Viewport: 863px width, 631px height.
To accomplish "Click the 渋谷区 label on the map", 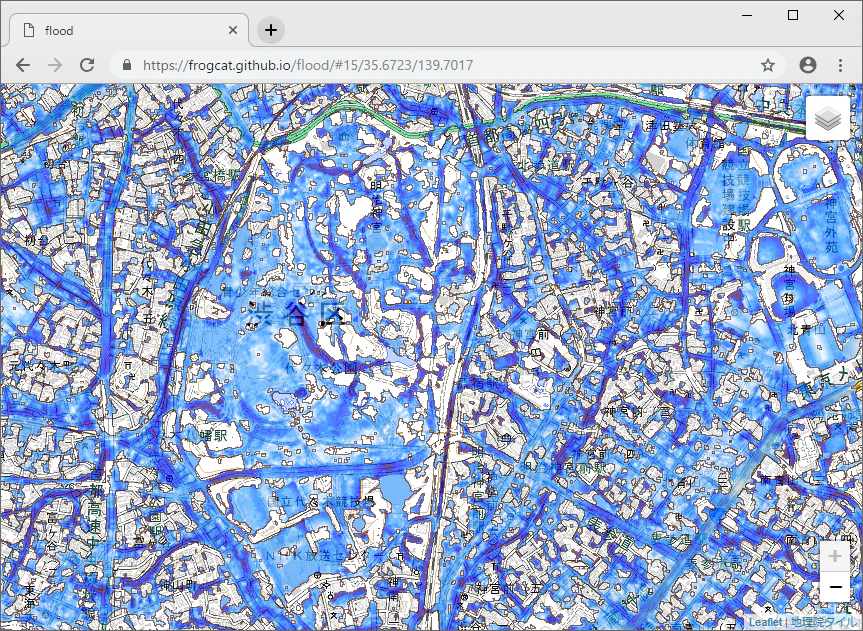I will [x=296, y=314].
